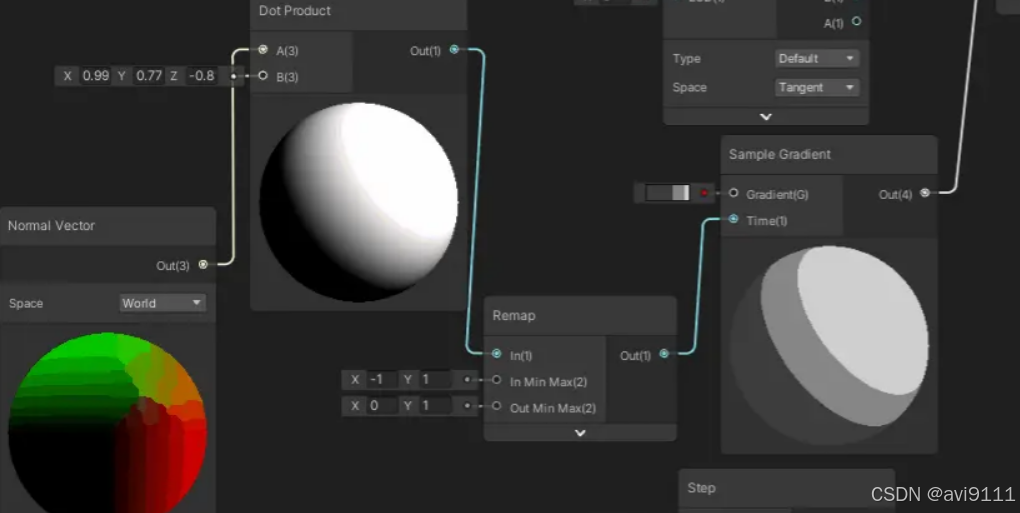
Task: Edit the X field showing 0.99
Action: (96, 76)
